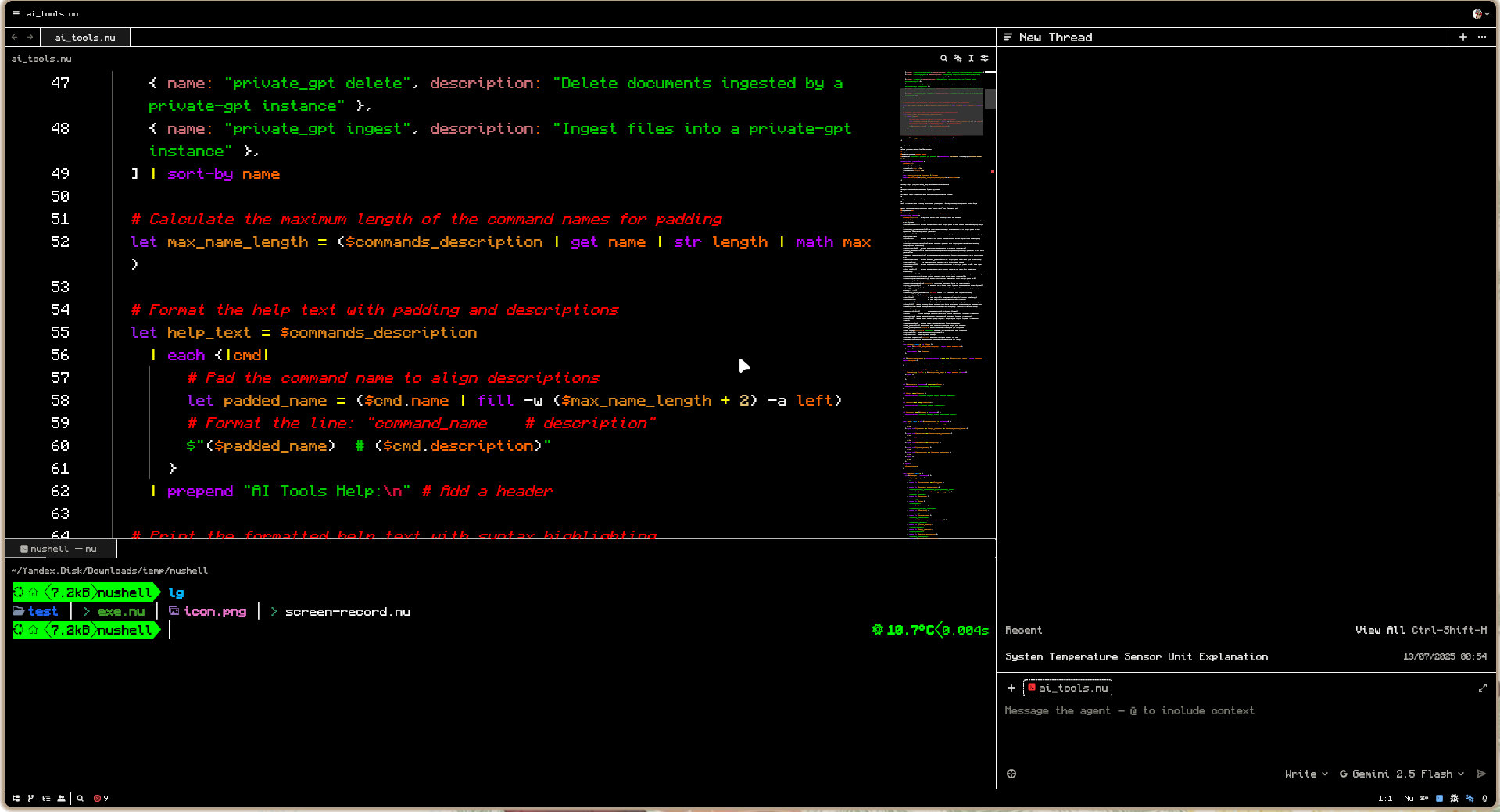
Task: Expand the message editor
Action: (x=1483, y=688)
